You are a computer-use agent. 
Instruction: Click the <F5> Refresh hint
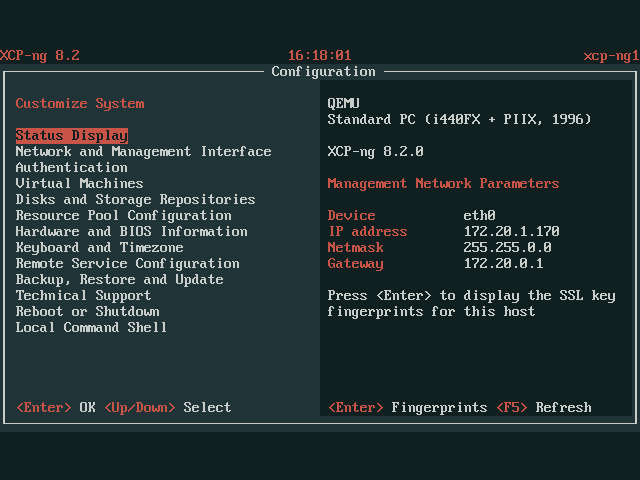coord(544,407)
